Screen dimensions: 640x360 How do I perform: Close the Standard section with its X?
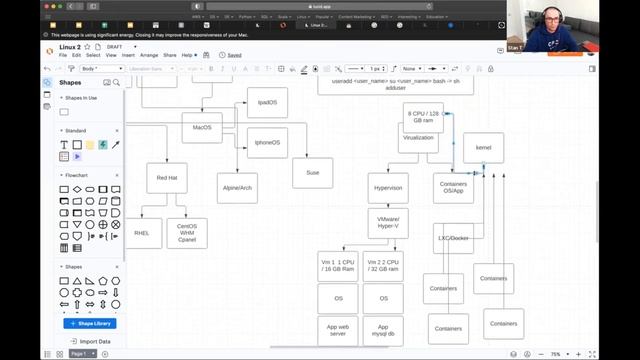(117, 131)
